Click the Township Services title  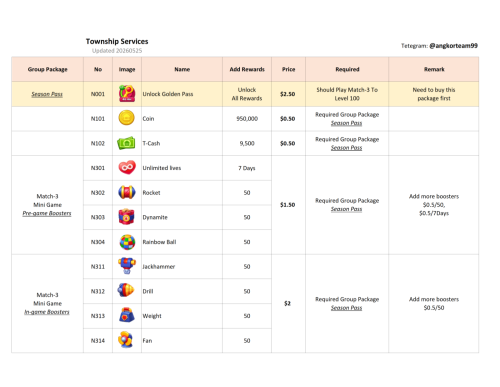(117, 41)
